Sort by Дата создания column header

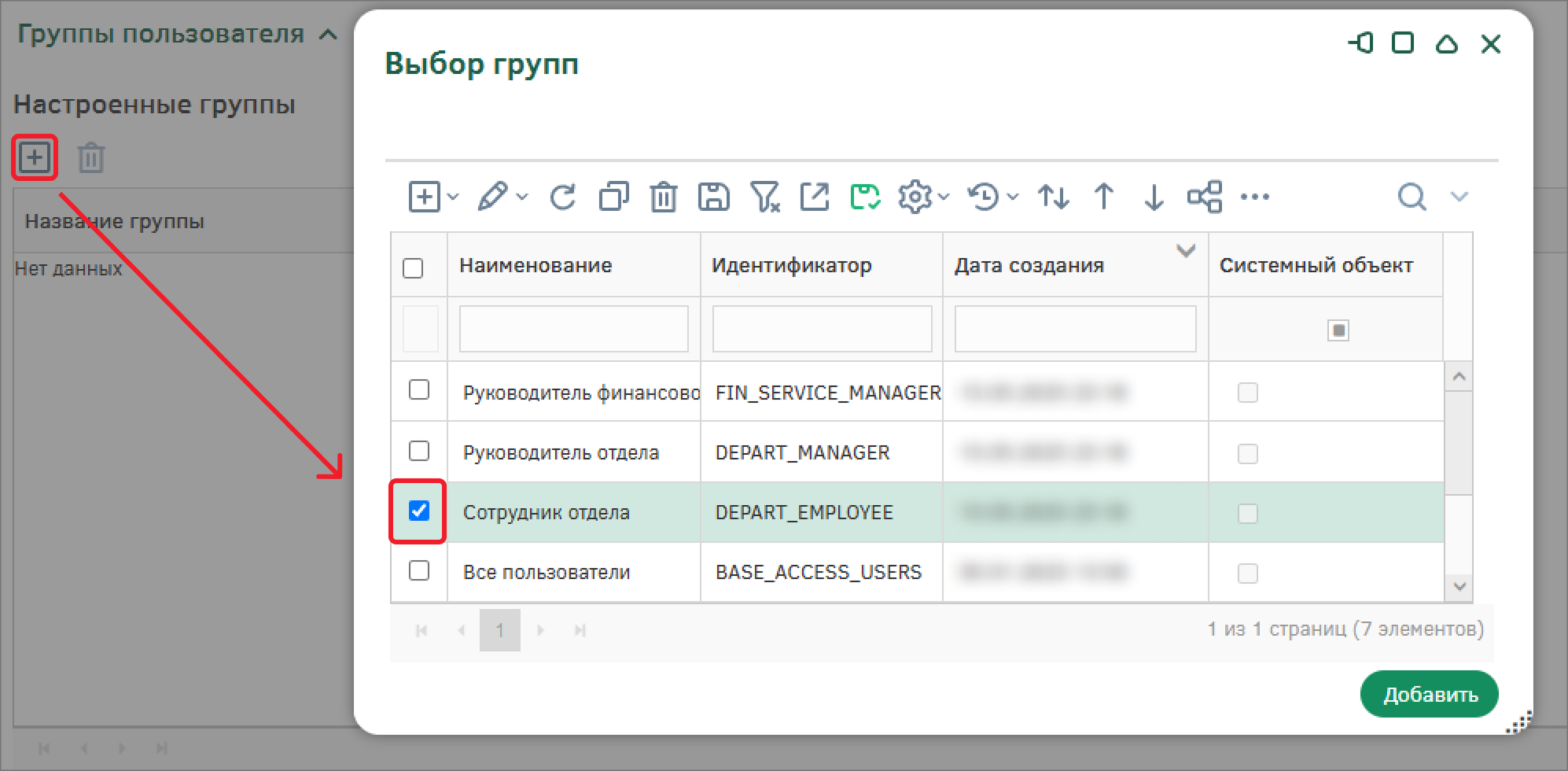click(1029, 266)
